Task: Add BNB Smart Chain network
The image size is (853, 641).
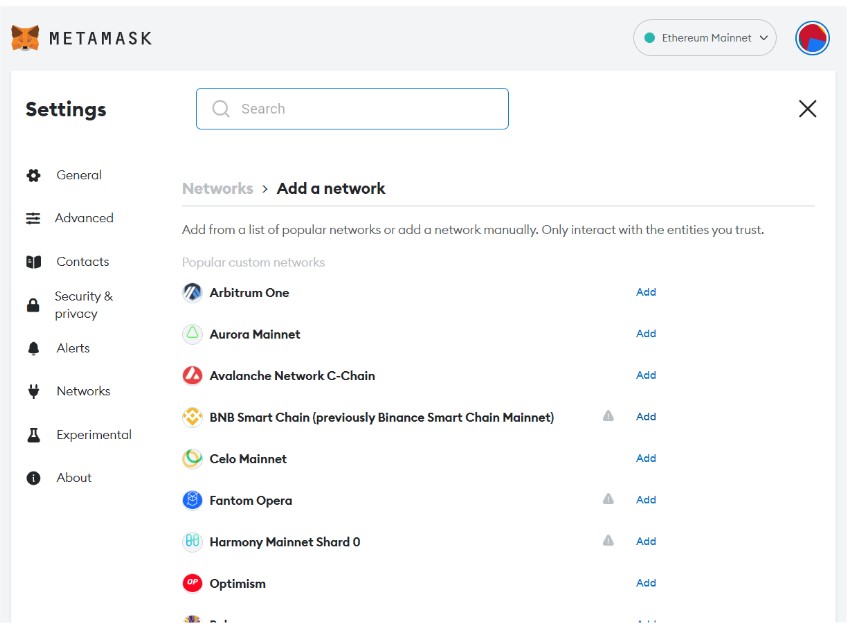Action: [x=646, y=417]
